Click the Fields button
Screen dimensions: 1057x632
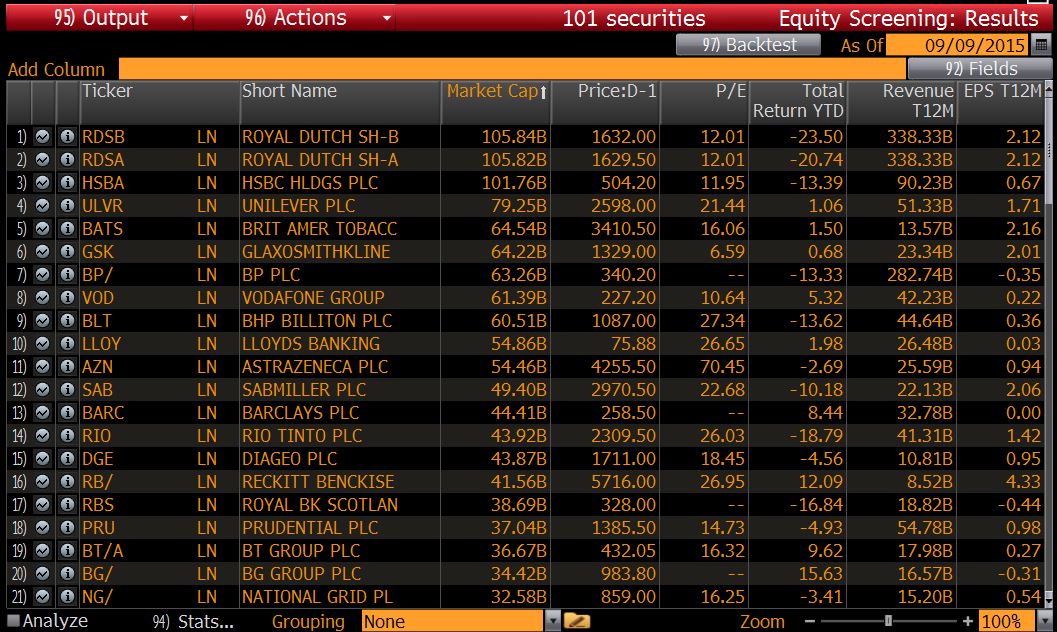tap(980, 69)
